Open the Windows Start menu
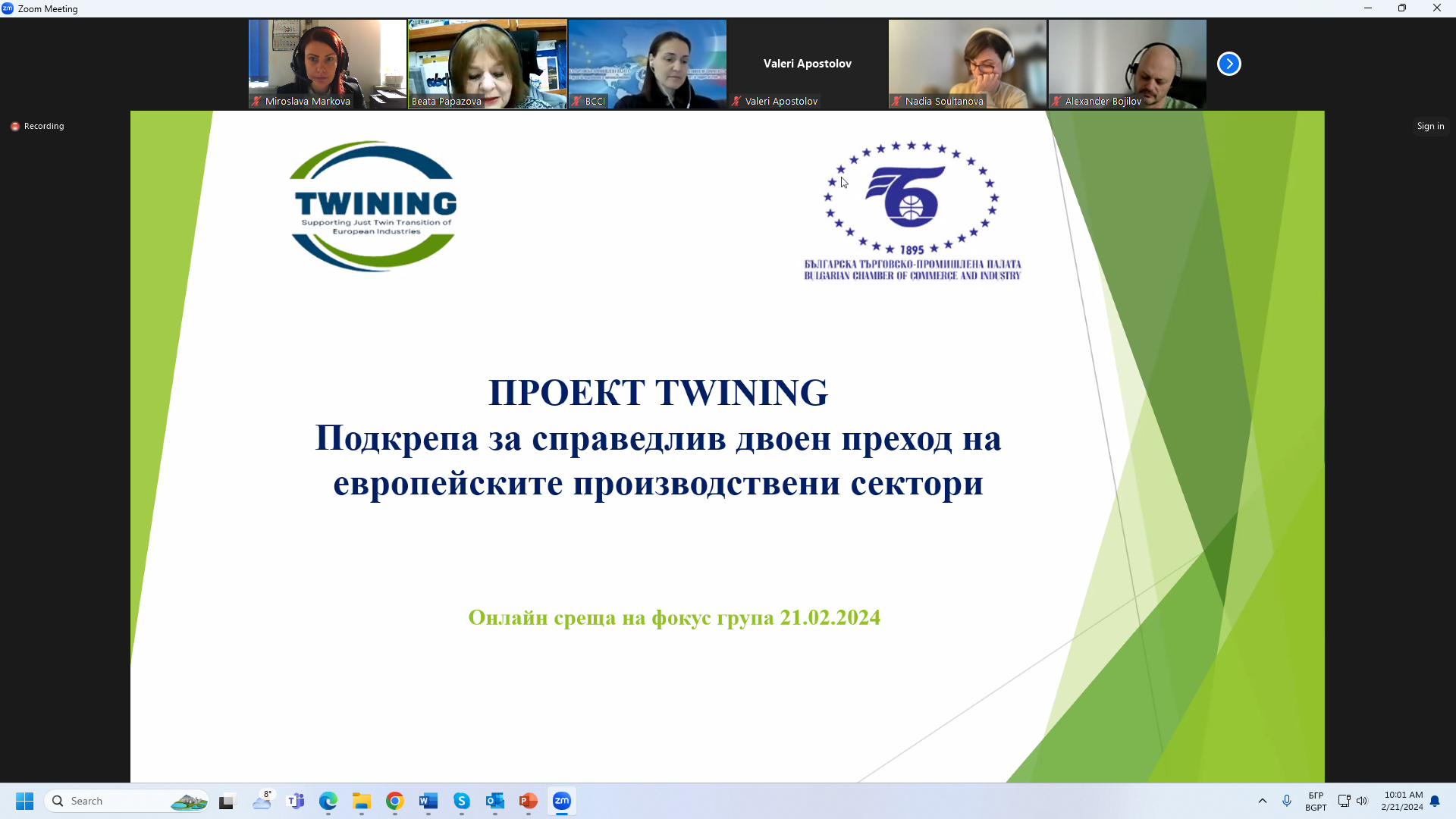 click(24, 801)
